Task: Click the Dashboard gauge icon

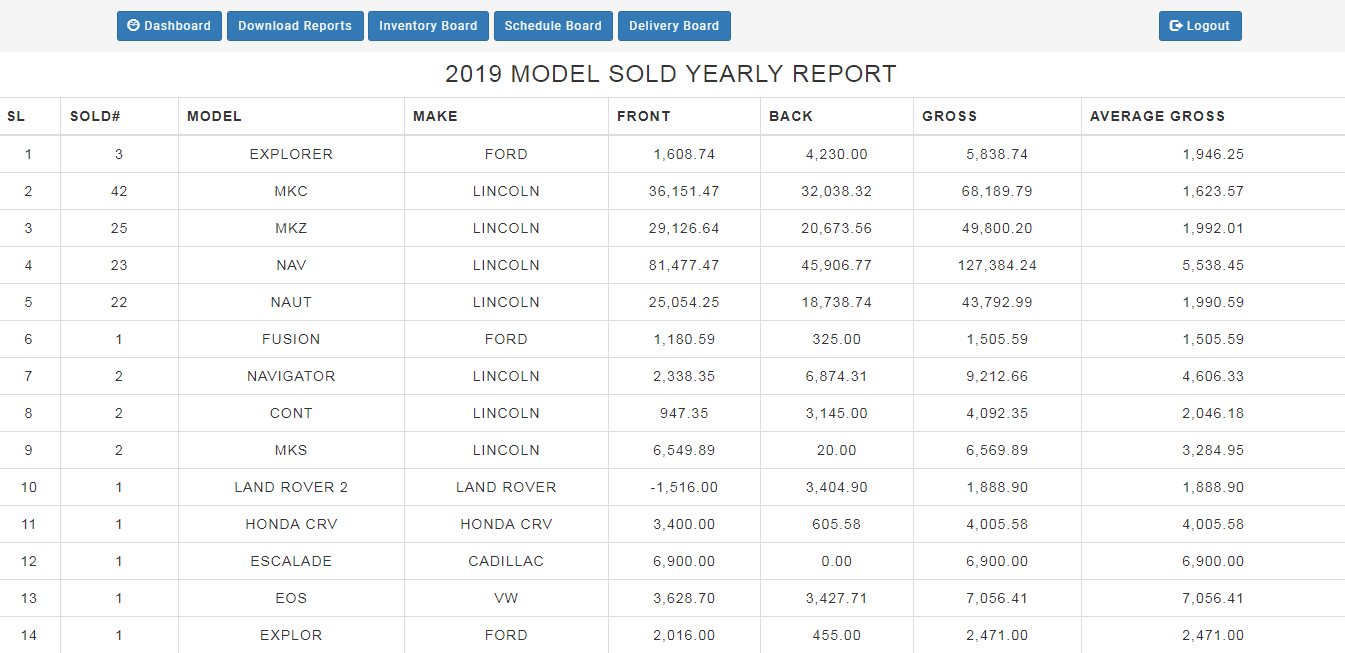Action: [x=134, y=26]
